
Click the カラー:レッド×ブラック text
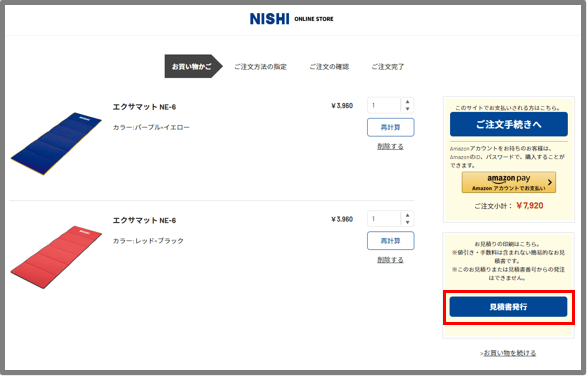pos(148,241)
